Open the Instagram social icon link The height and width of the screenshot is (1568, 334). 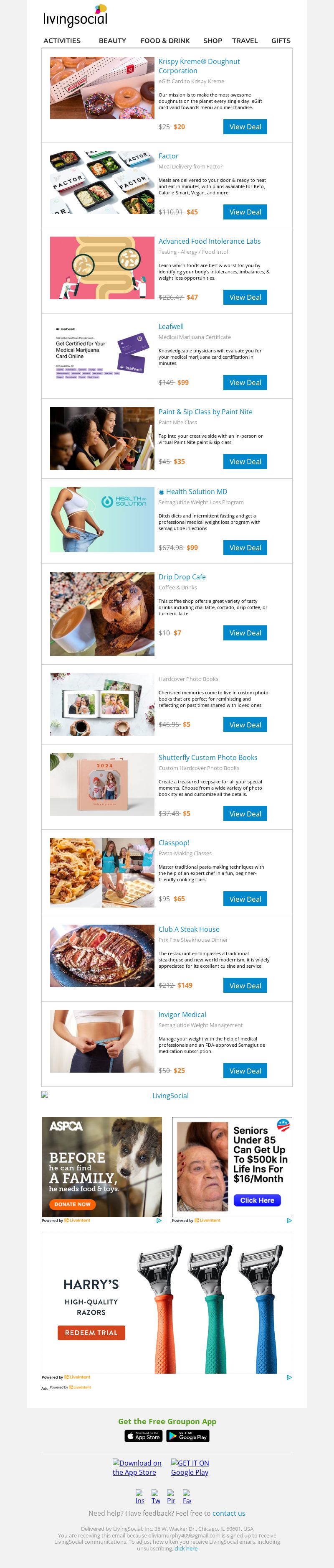(x=140, y=1497)
